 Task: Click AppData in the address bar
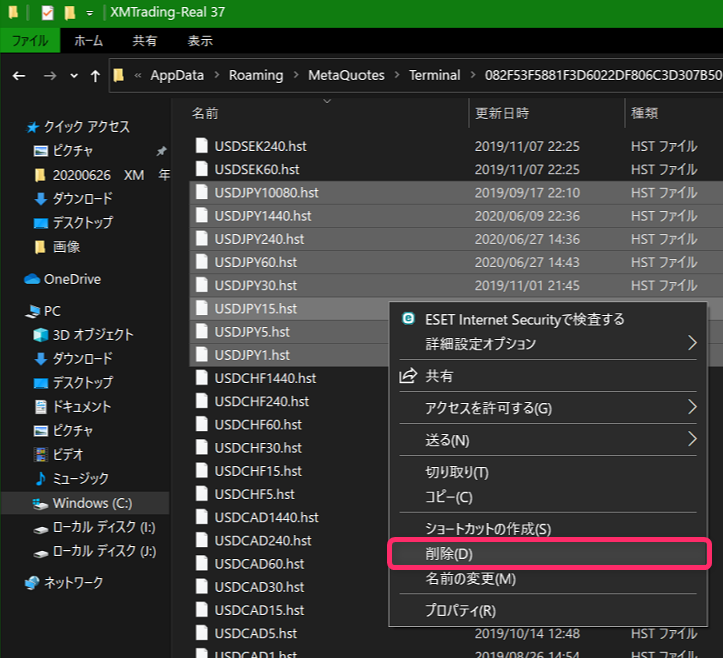(177, 75)
